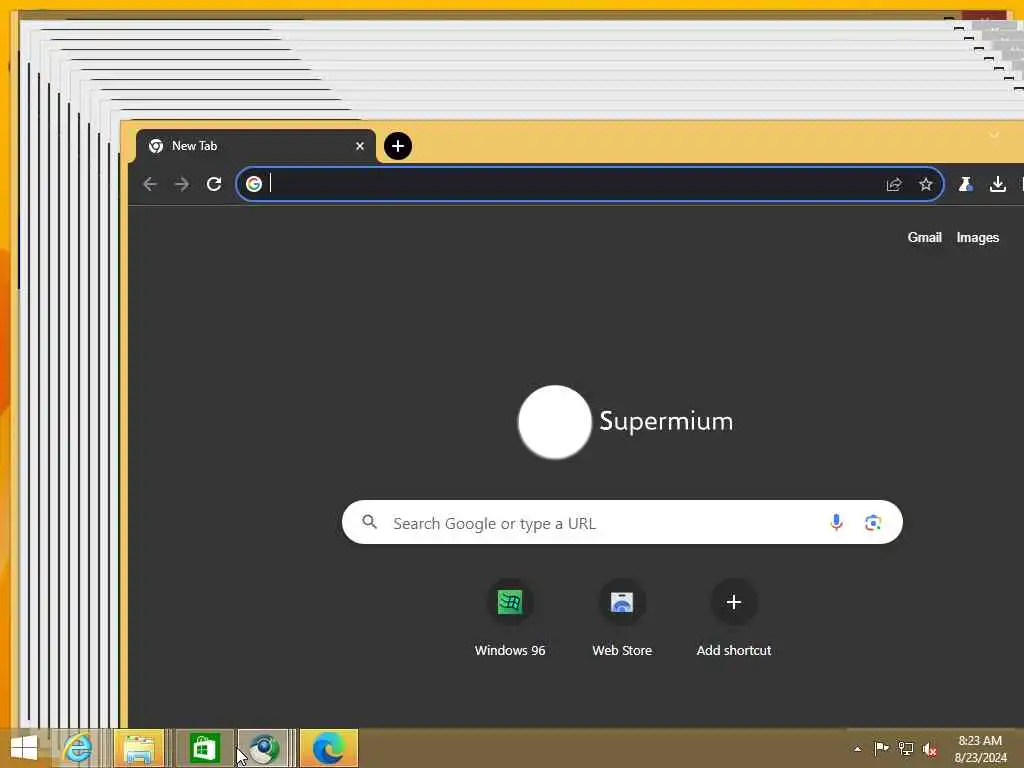The width and height of the screenshot is (1024, 768).
Task: Open the Windows Store taskbar icon
Action: click(204, 748)
